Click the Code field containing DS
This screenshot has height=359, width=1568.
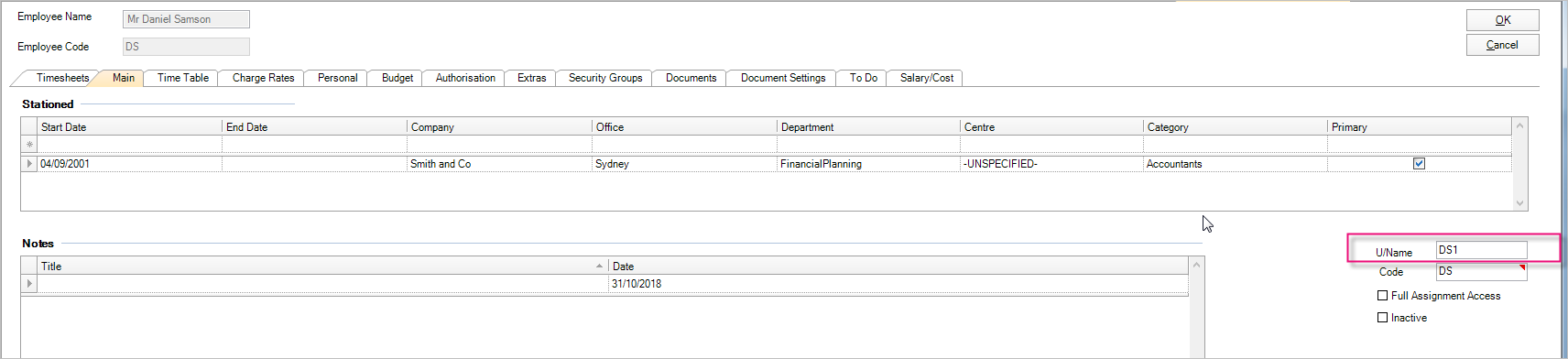1481,272
